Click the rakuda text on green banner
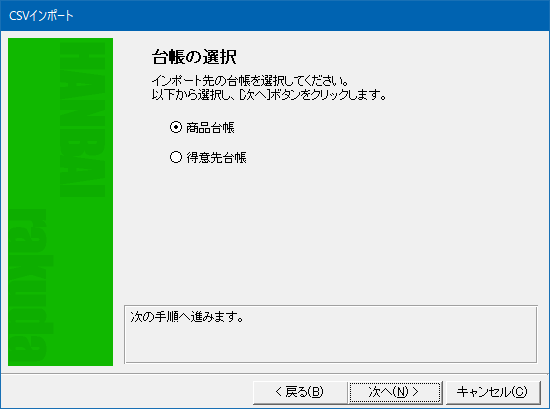Image resolution: width=550 pixels, height=409 pixels. [30, 285]
